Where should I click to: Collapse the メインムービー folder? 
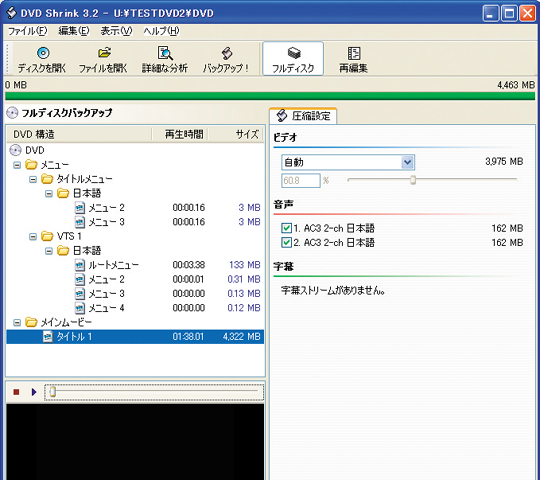(x=17, y=323)
